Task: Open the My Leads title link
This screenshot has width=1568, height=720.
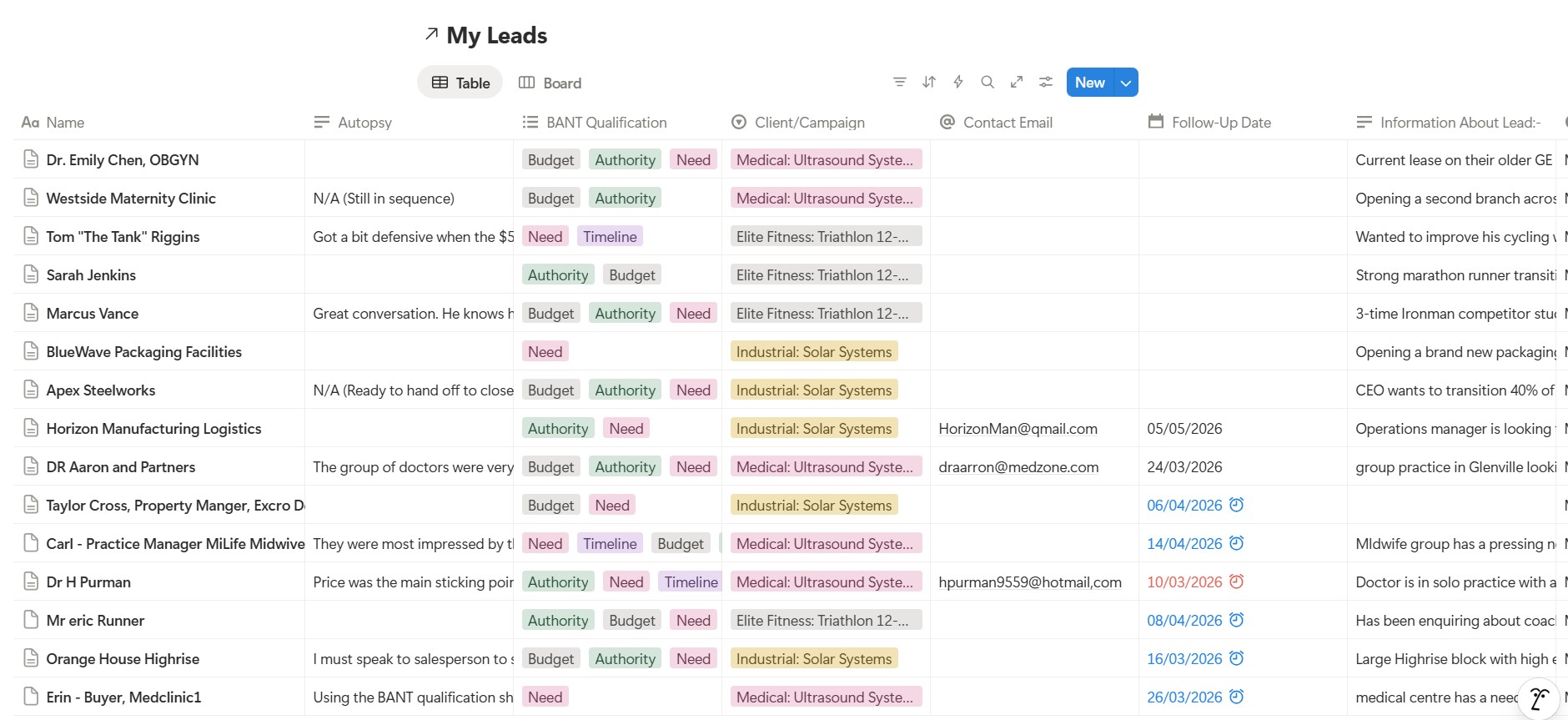Action: 497,35
